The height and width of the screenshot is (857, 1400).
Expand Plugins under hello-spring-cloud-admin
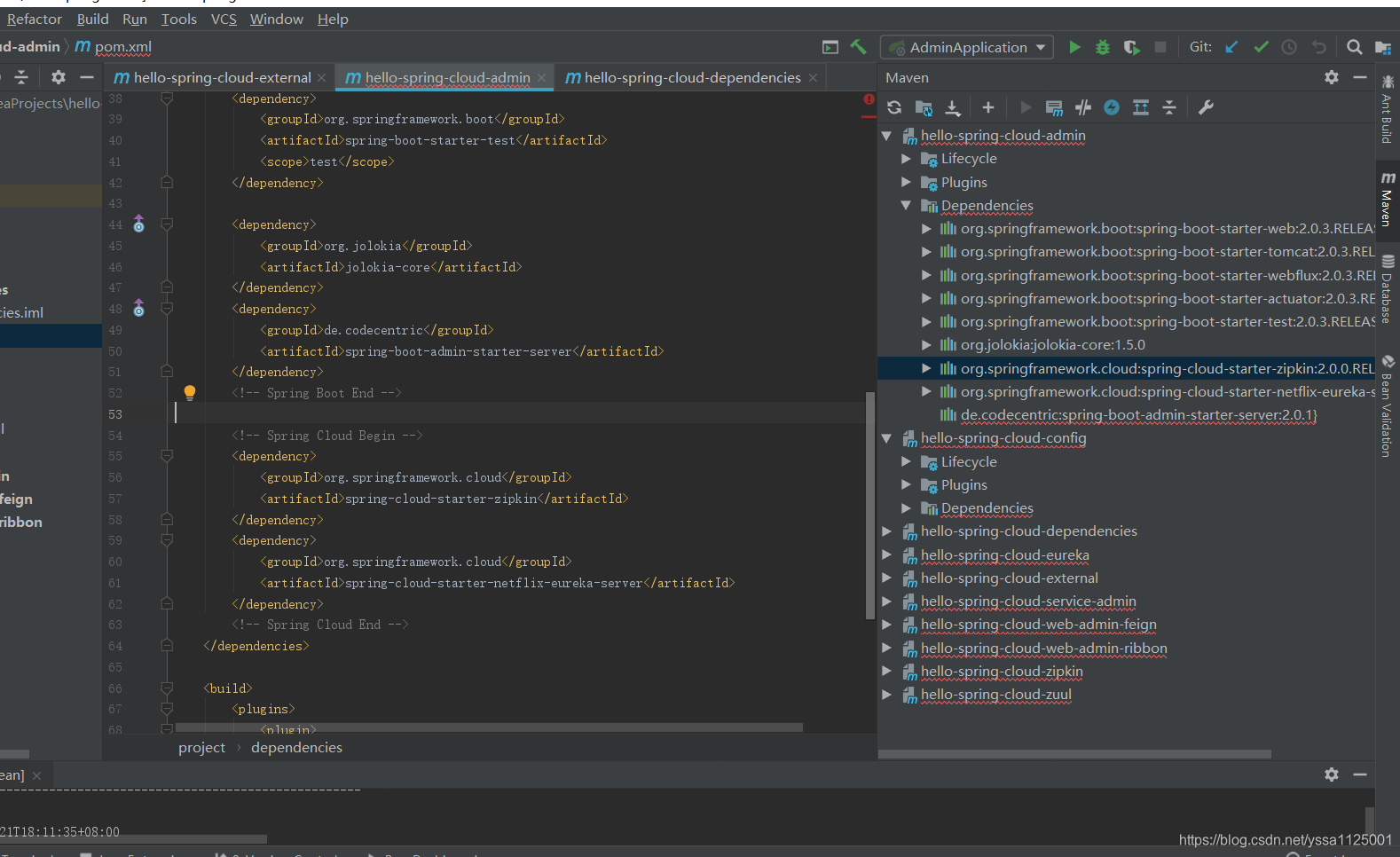click(x=906, y=182)
